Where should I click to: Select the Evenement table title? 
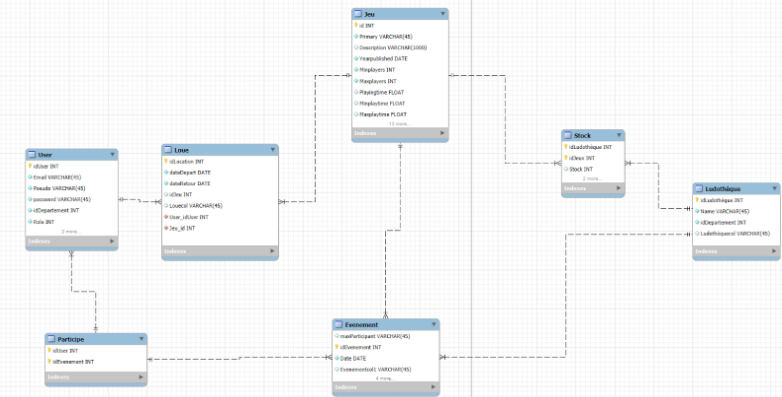tap(362, 325)
